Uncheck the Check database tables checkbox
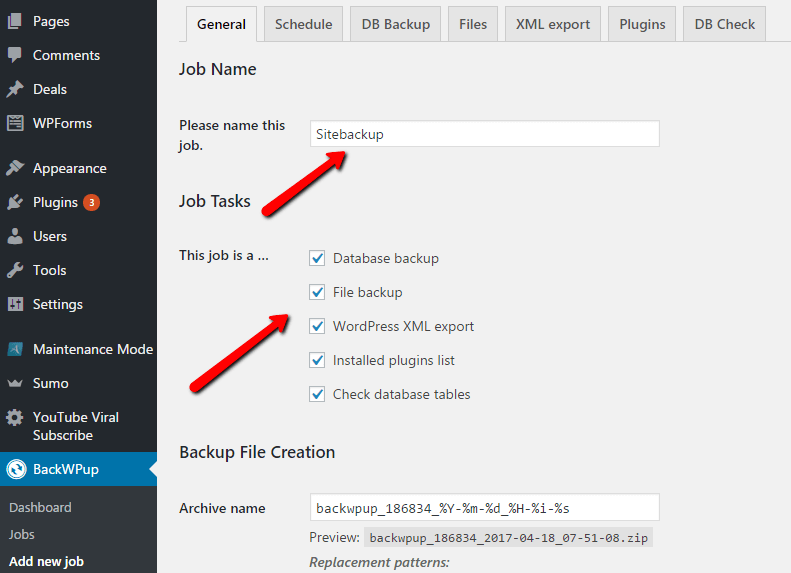791x573 pixels. 317,394
